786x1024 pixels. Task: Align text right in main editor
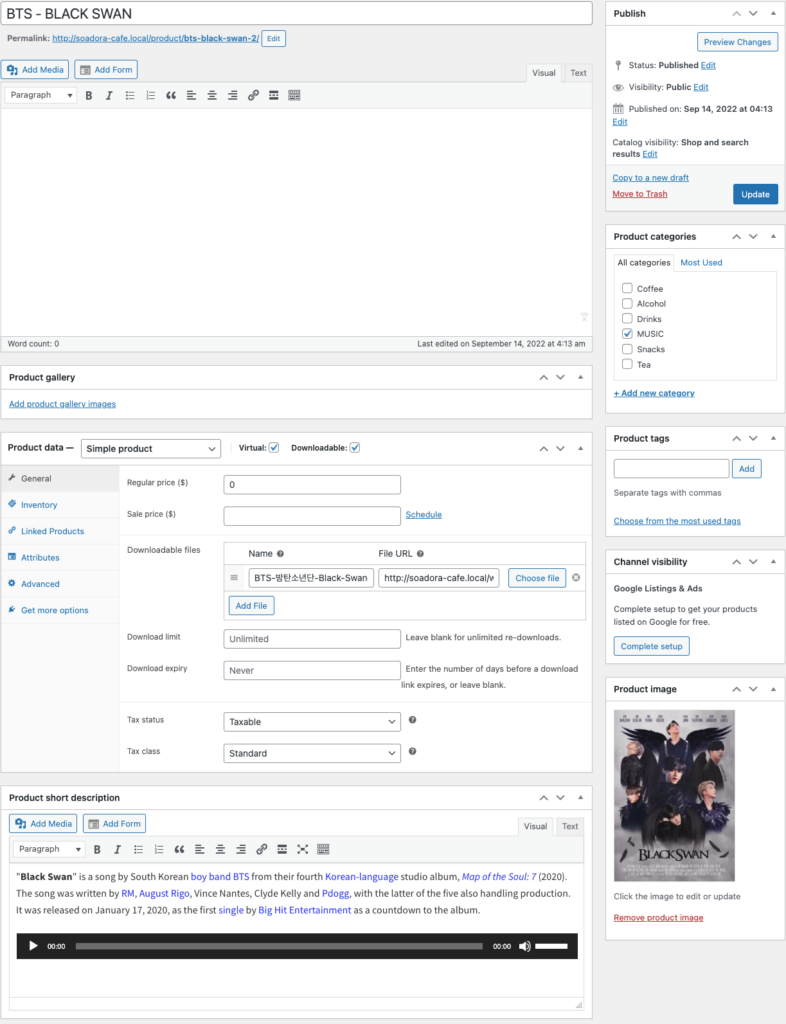[232, 95]
